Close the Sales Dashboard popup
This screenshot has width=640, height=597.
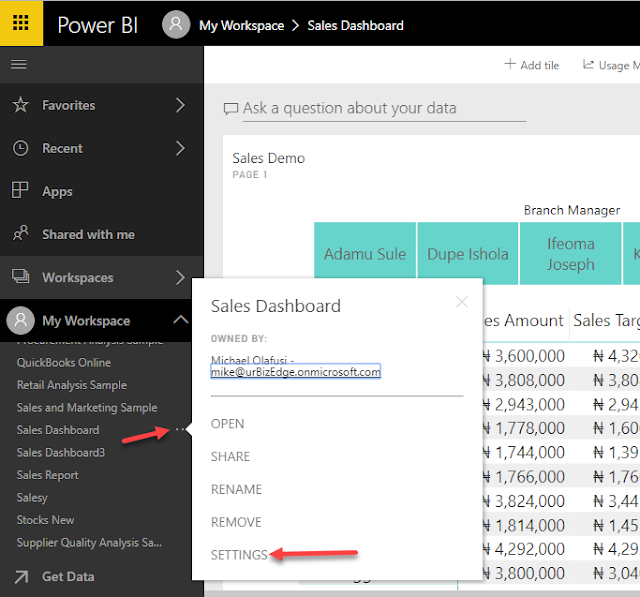pos(461,301)
